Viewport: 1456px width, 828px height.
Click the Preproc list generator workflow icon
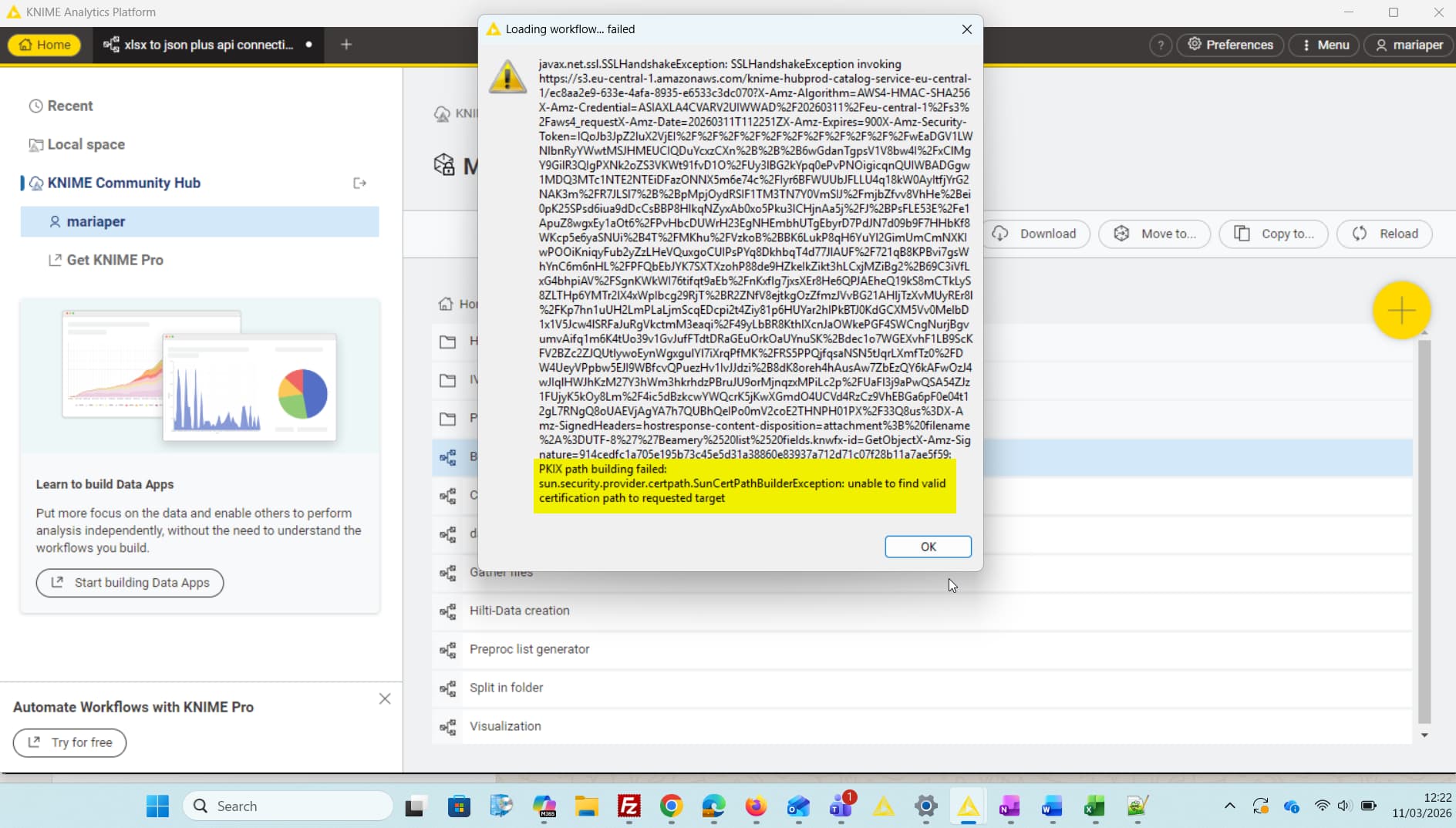(447, 650)
